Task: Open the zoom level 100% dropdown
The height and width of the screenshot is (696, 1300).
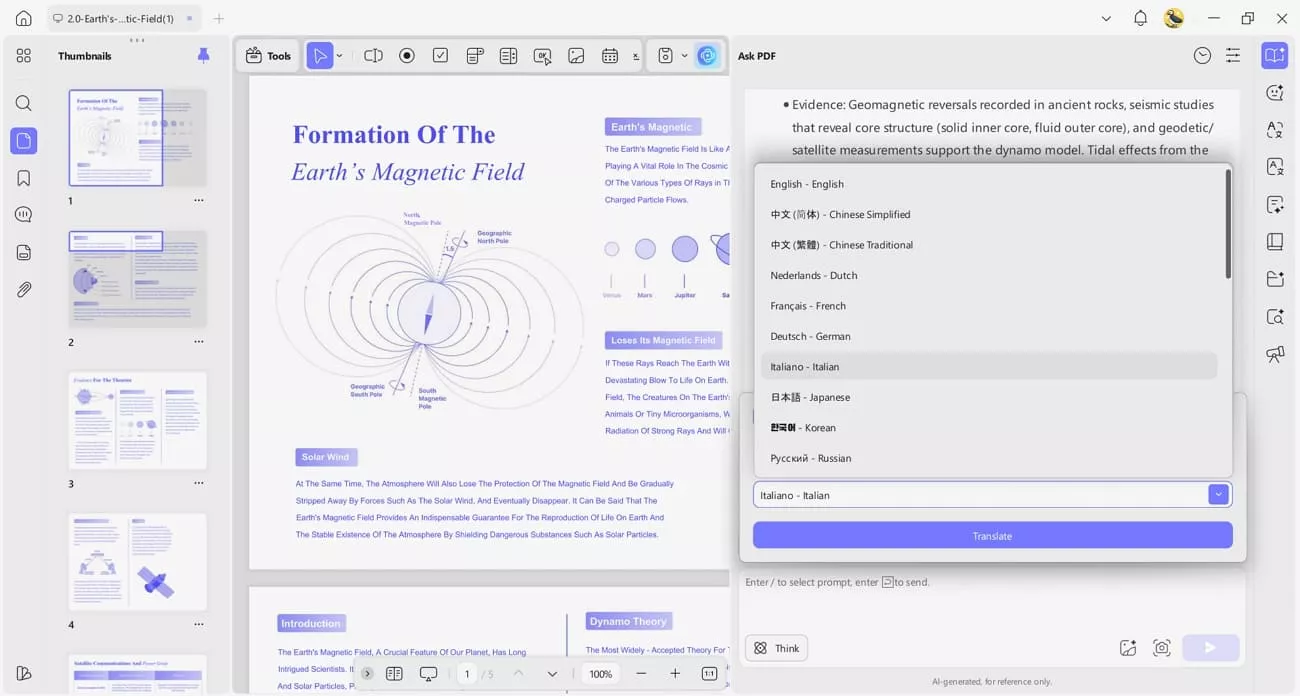Action: click(x=600, y=674)
